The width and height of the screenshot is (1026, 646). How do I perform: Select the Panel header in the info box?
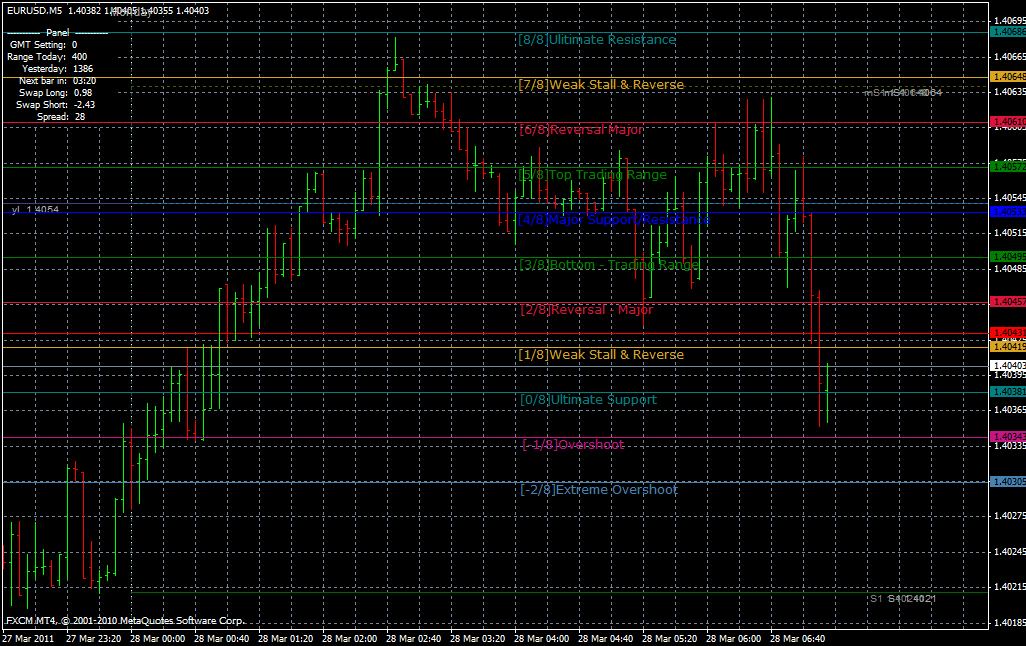click(57, 32)
